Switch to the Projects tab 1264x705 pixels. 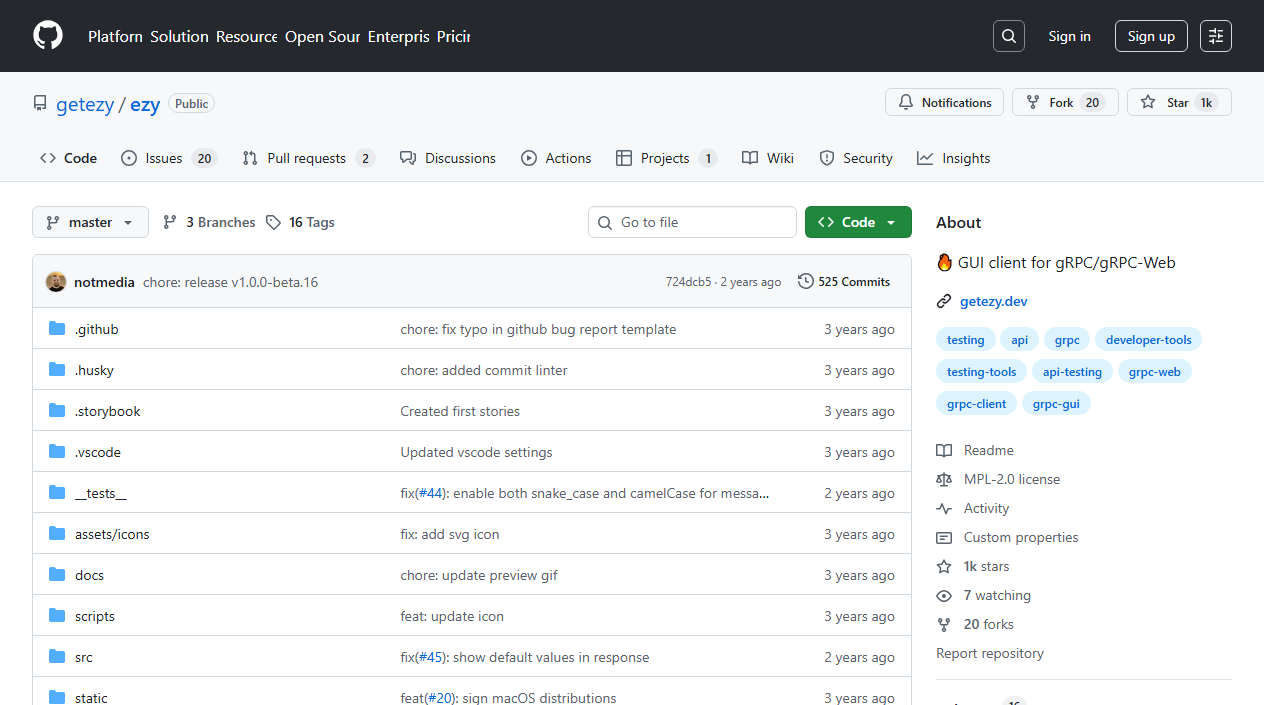pos(666,158)
